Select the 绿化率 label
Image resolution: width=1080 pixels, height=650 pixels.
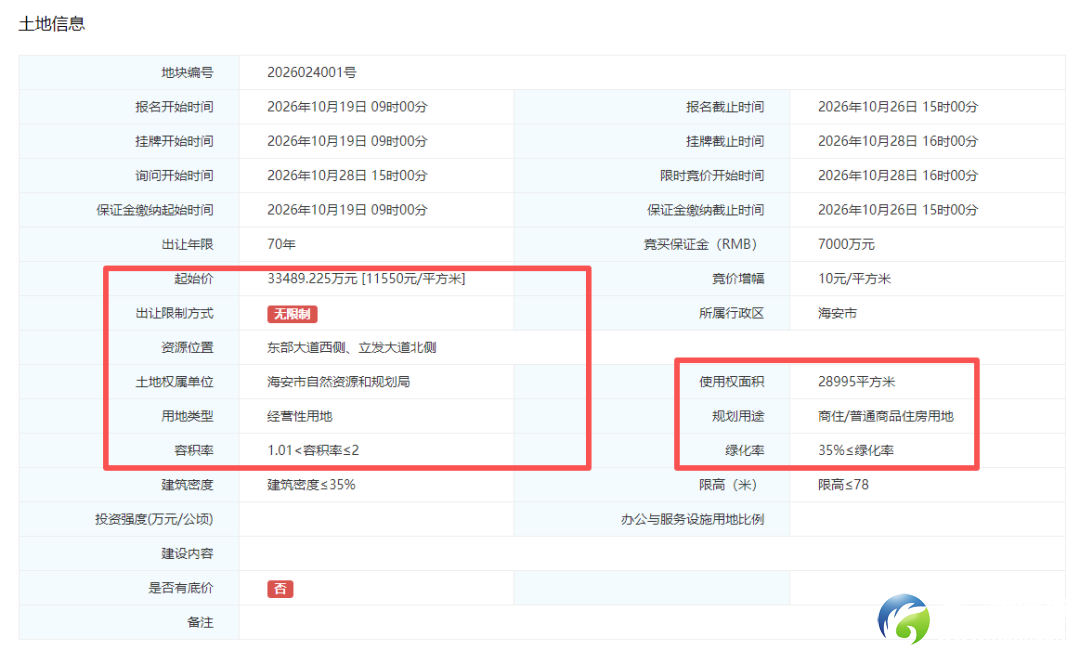click(x=745, y=450)
